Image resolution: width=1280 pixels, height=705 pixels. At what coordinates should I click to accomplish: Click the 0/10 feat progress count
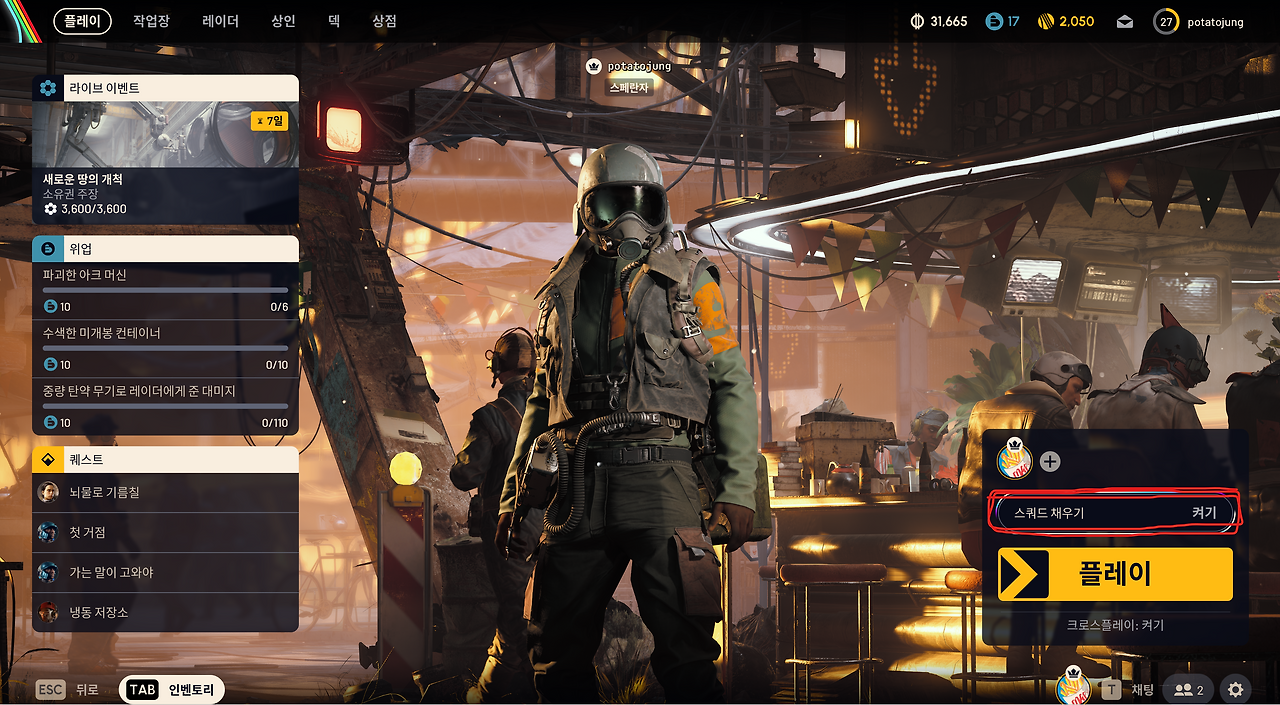click(x=277, y=365)
